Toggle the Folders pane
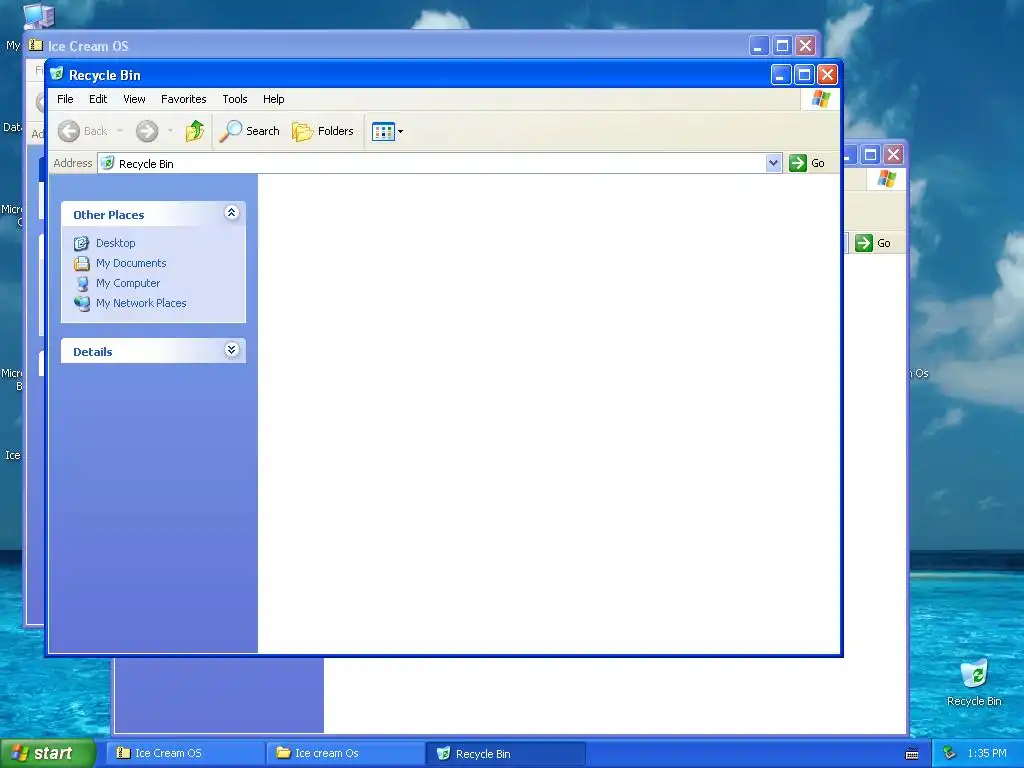 [x=323, y=131]
